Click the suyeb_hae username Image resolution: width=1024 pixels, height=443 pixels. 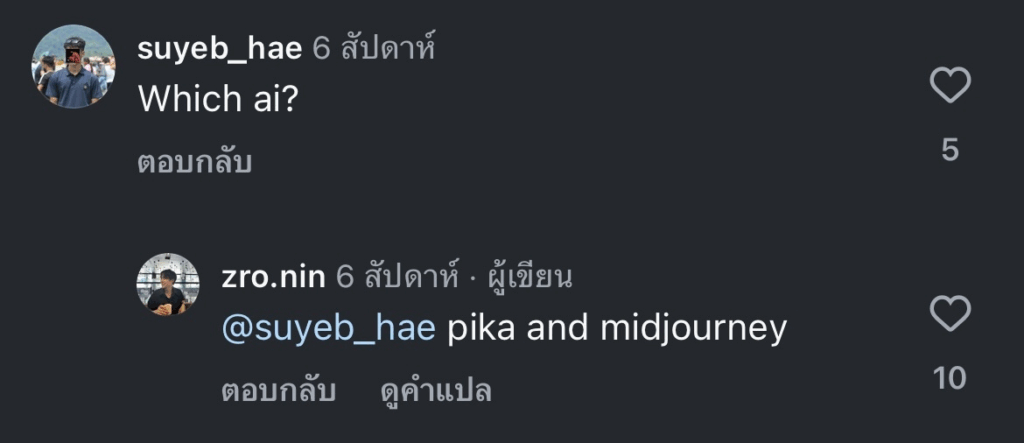(219, 48)
